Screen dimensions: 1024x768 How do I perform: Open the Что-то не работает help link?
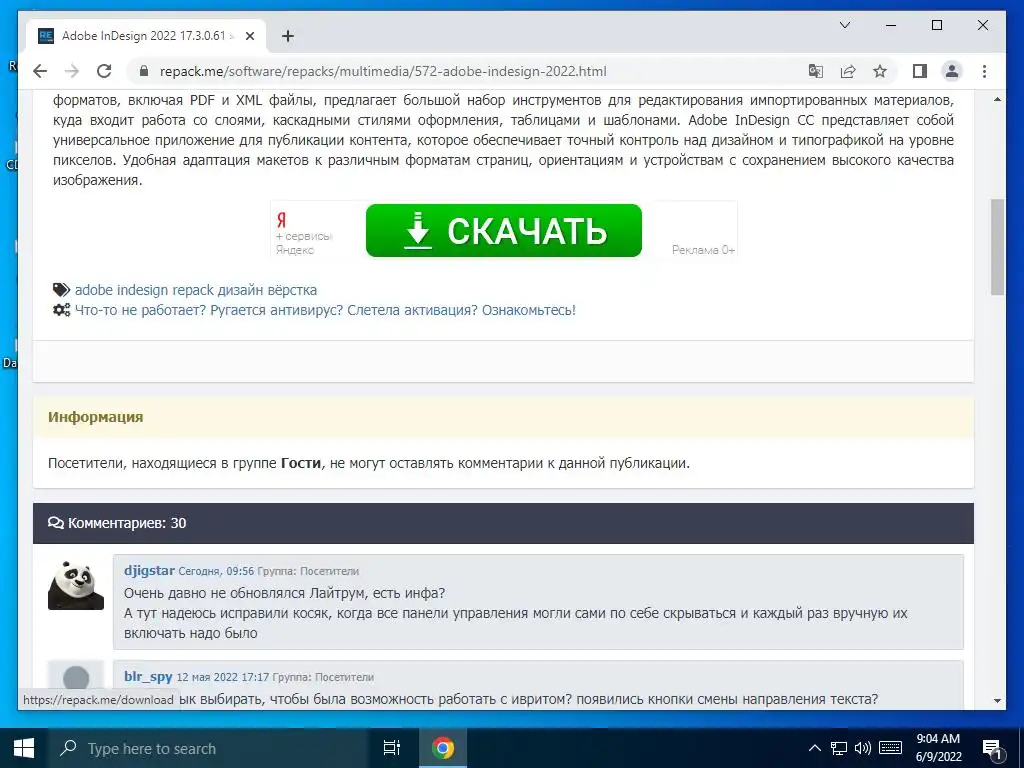click(325, 310)
